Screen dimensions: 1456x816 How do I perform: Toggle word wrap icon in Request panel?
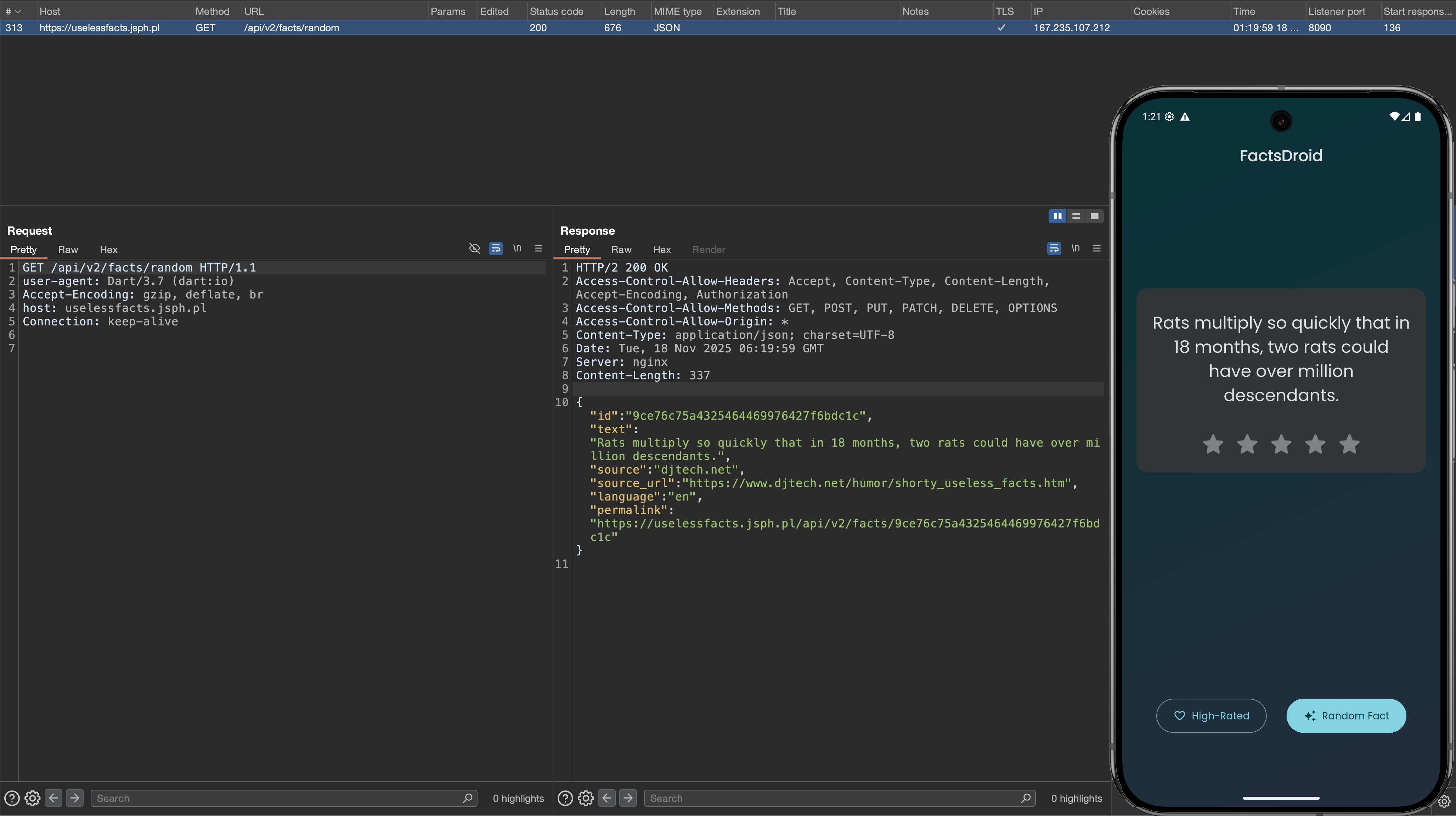coord(496,248)
